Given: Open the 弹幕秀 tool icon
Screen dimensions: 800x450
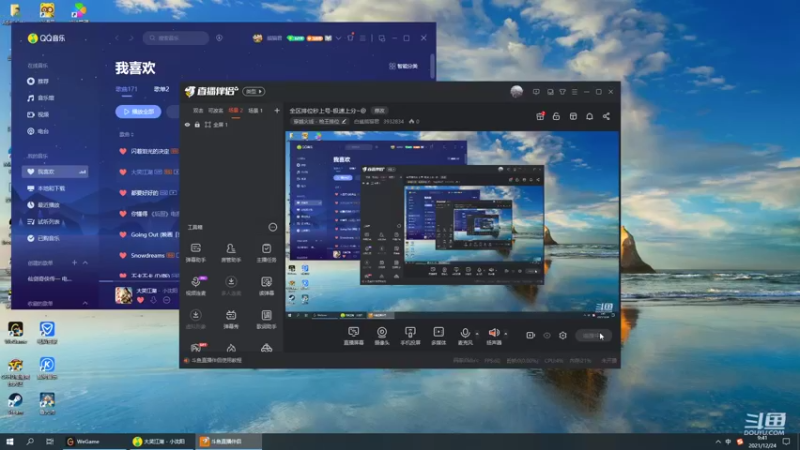Looking at the screenshot, I should point(231,319).
